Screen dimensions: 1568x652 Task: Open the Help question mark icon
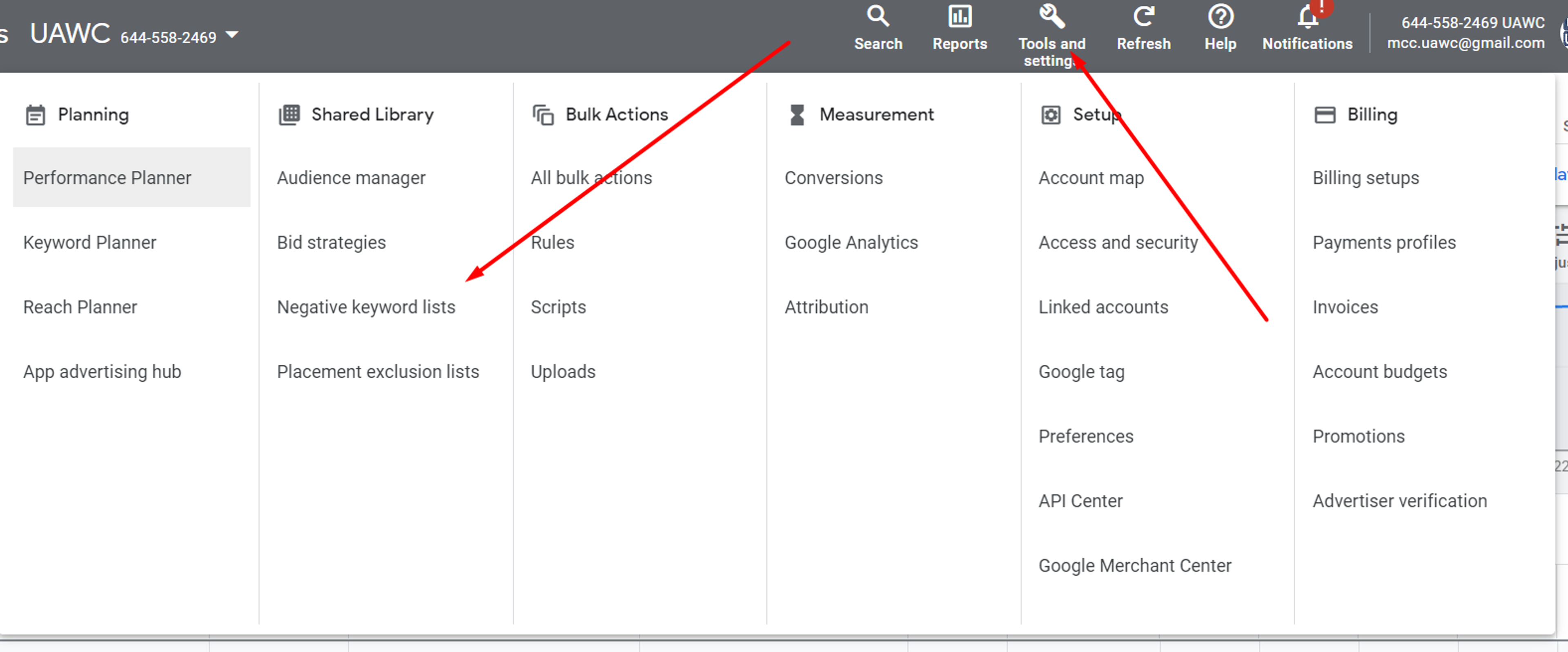[1221, 16]
